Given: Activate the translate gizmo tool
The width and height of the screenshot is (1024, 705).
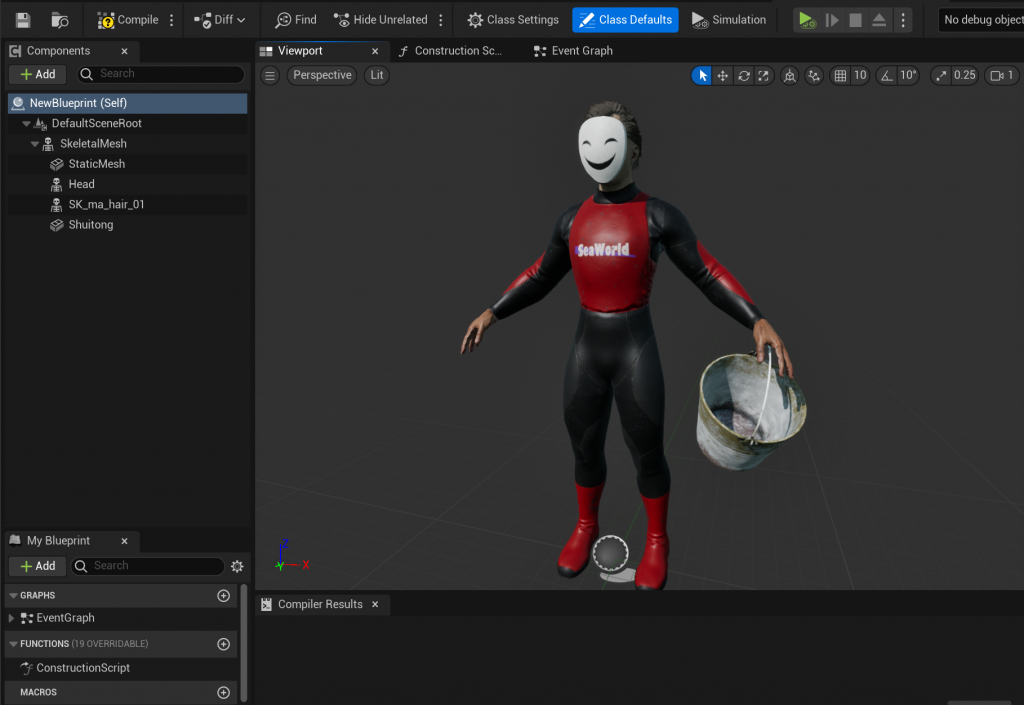Looking at the screenshot, I should (x=722, y=76).
